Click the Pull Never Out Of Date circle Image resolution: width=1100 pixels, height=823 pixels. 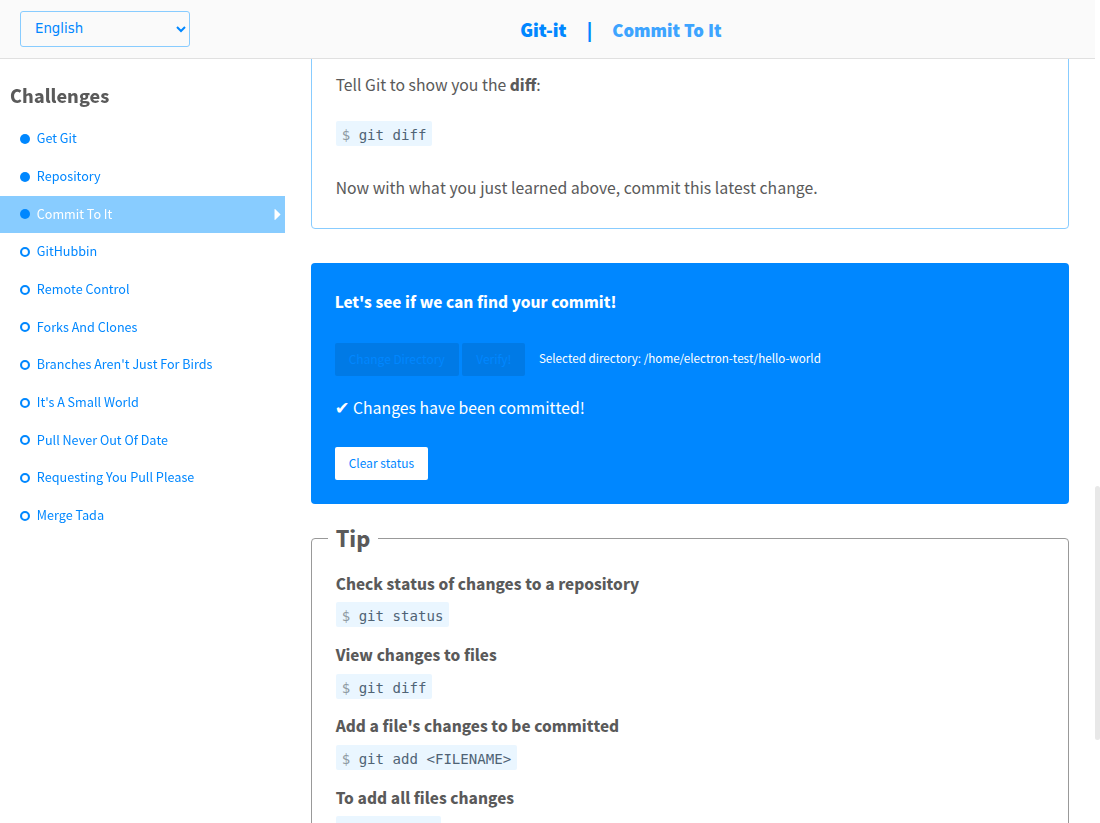click(x=25, y=440)
